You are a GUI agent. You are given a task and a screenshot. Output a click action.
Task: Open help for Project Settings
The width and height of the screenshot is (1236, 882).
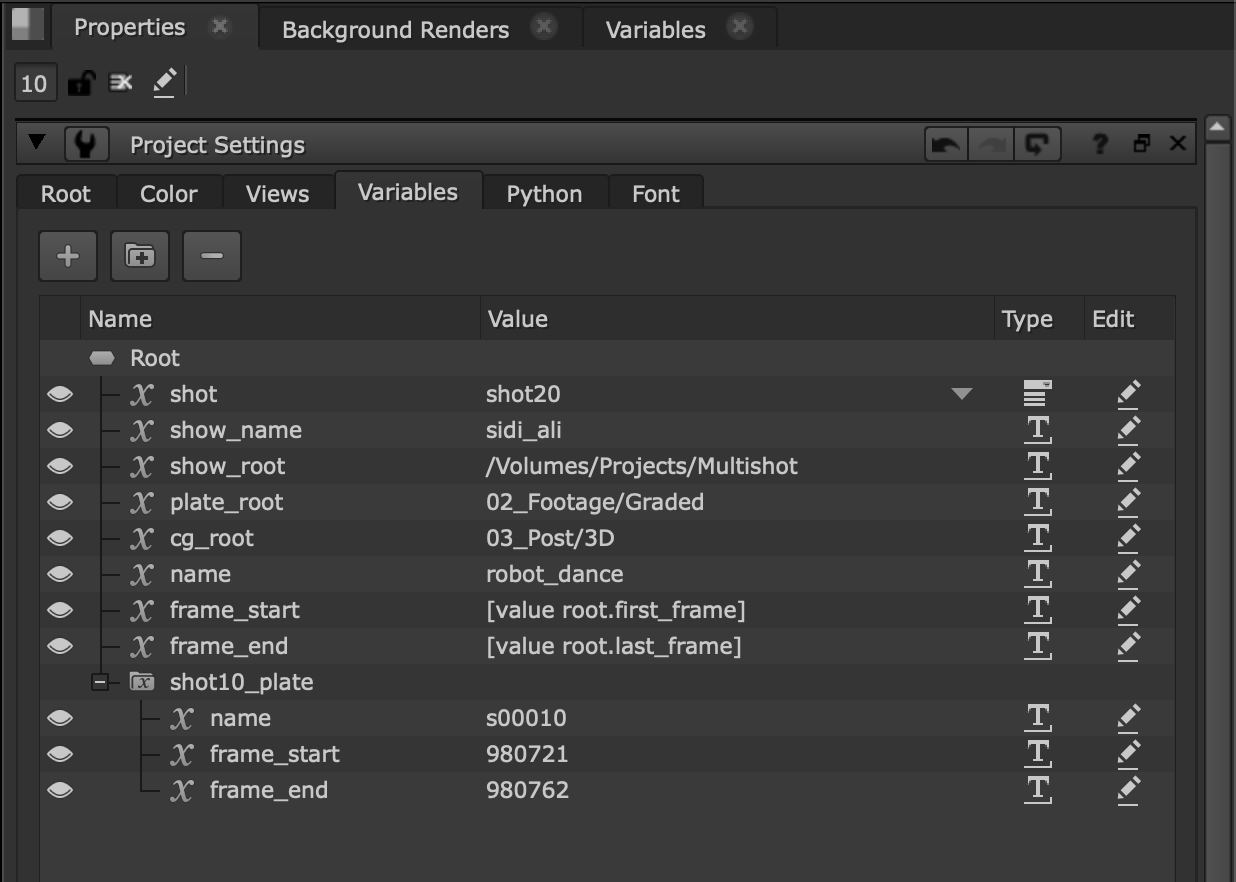[1099, 143]
